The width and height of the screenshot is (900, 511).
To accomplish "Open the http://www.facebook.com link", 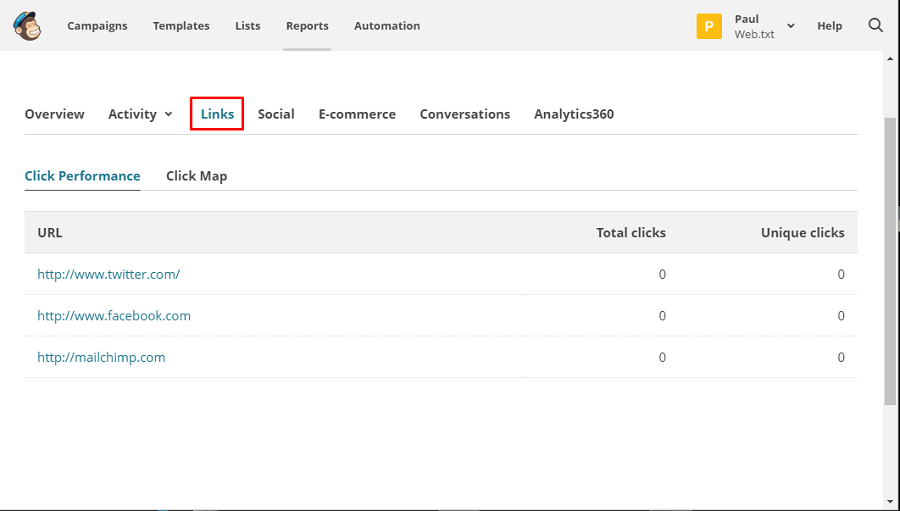I will pyautogui.click(x=114, y=316).
